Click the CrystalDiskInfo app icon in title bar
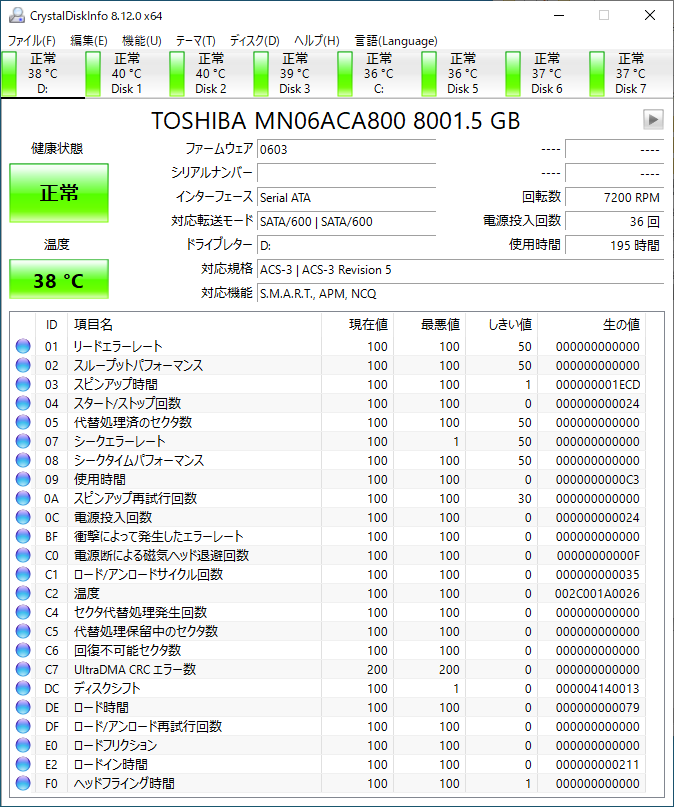 (x=16, y=15)
